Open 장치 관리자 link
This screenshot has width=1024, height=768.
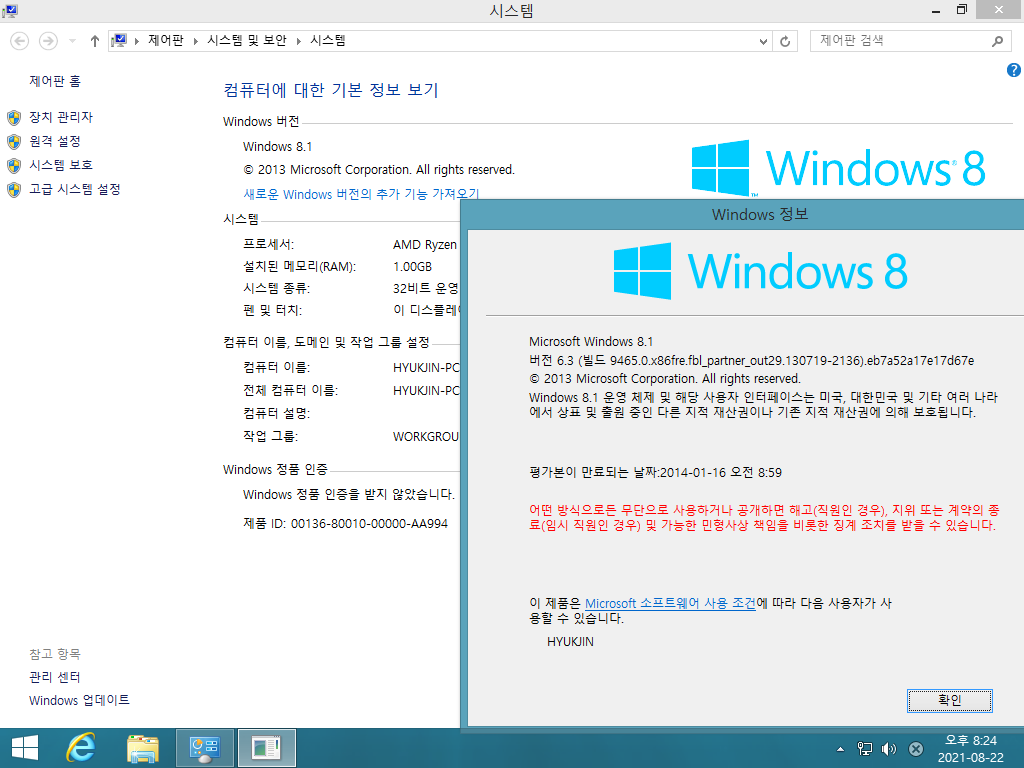[61, 117]
